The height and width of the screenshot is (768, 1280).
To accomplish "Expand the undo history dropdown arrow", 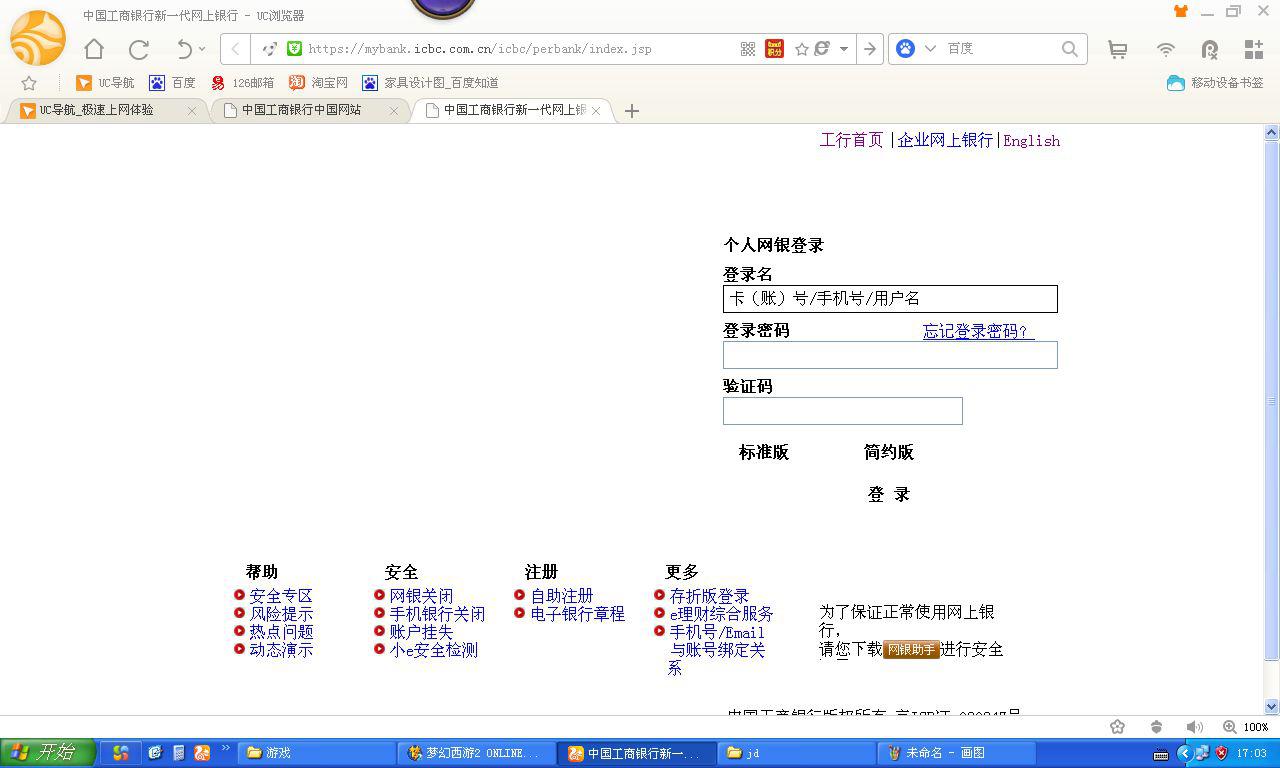I will (x=203, y=48).
